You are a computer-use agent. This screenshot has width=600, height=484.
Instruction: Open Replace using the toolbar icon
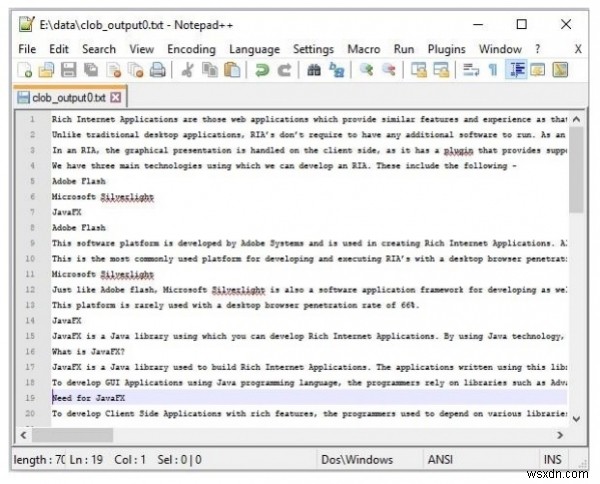pyautogui.click(x=337, y=70)
